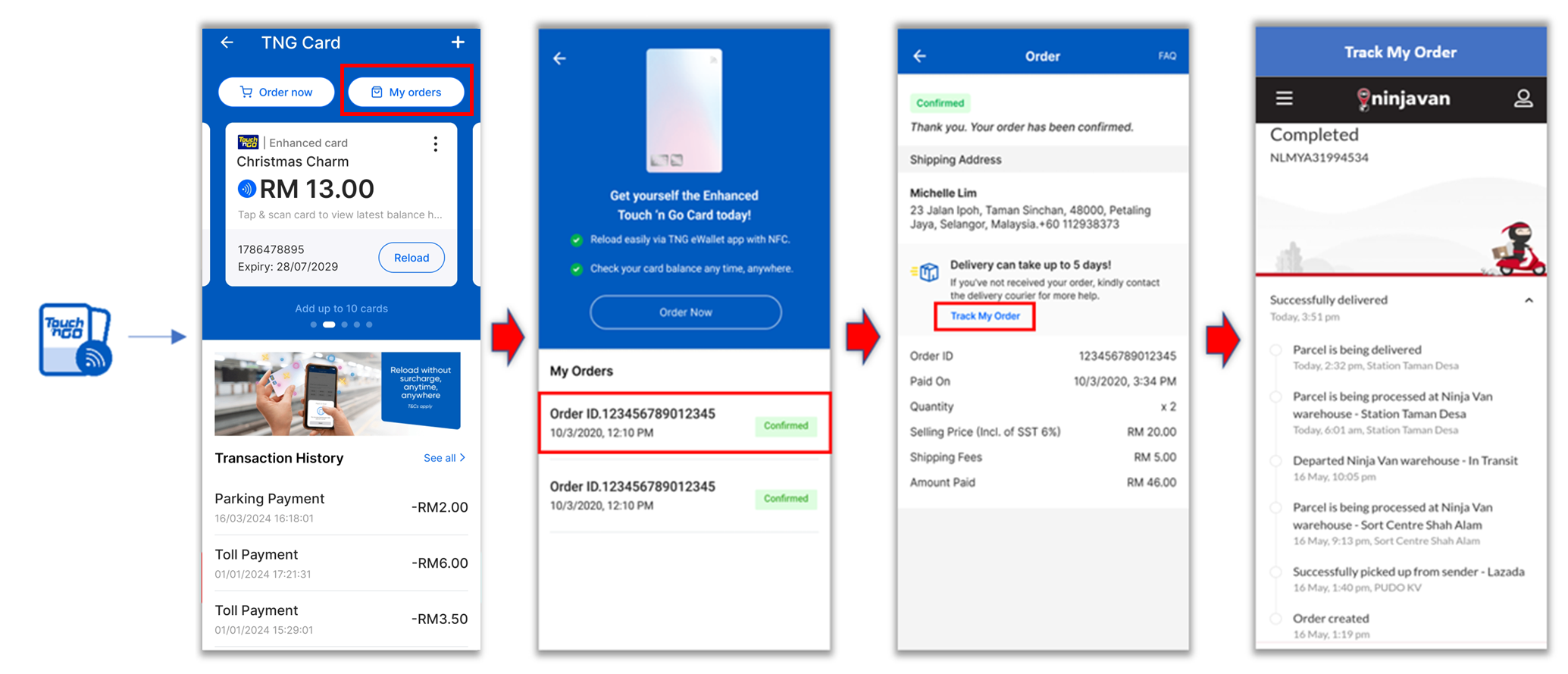Go back from the Order details screen
The height and width of the screenshot is (674, 1568).
[919, 56]
